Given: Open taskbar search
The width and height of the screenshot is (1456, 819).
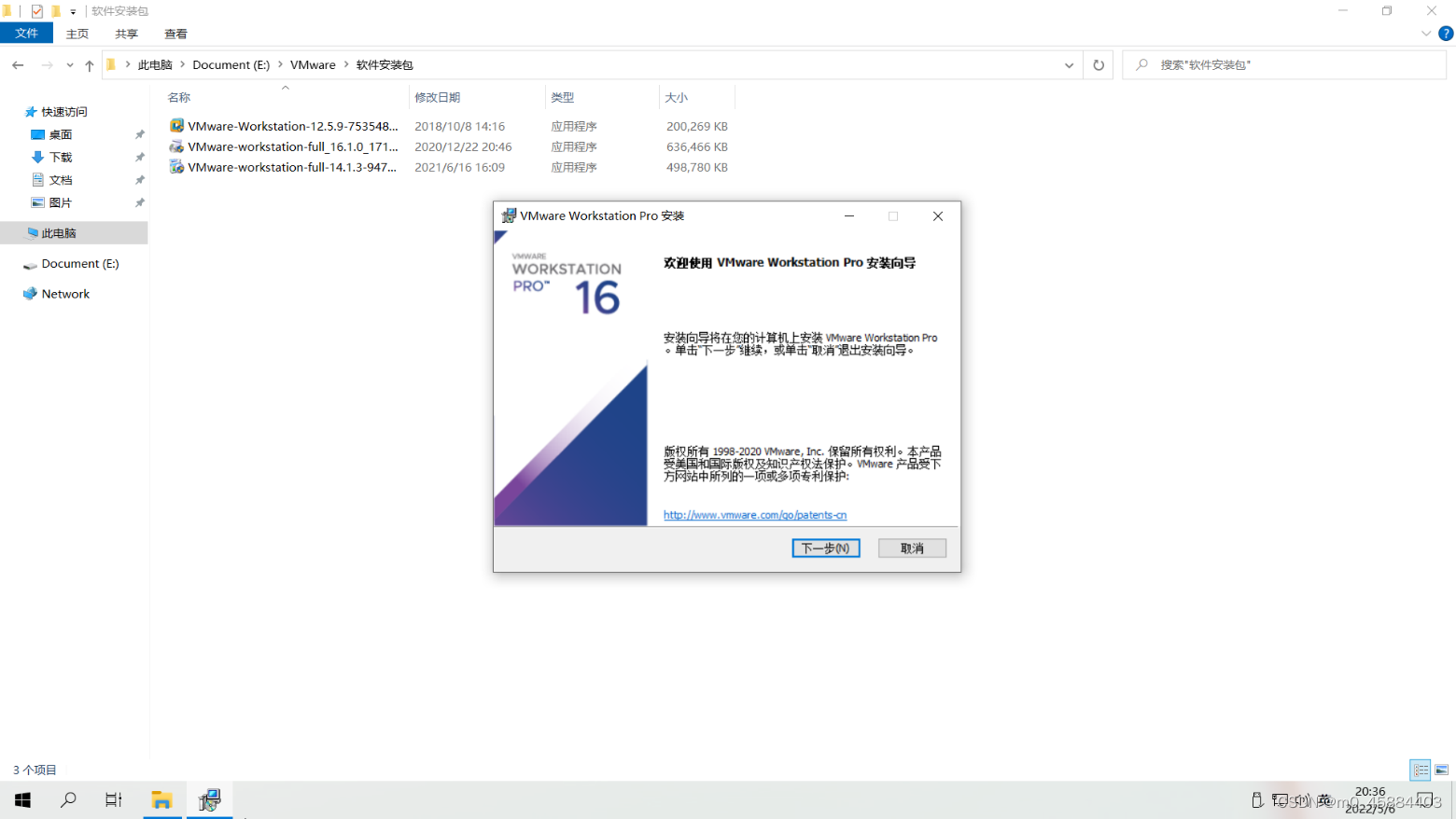Looking at the screenshot, I should coord(68,800).
